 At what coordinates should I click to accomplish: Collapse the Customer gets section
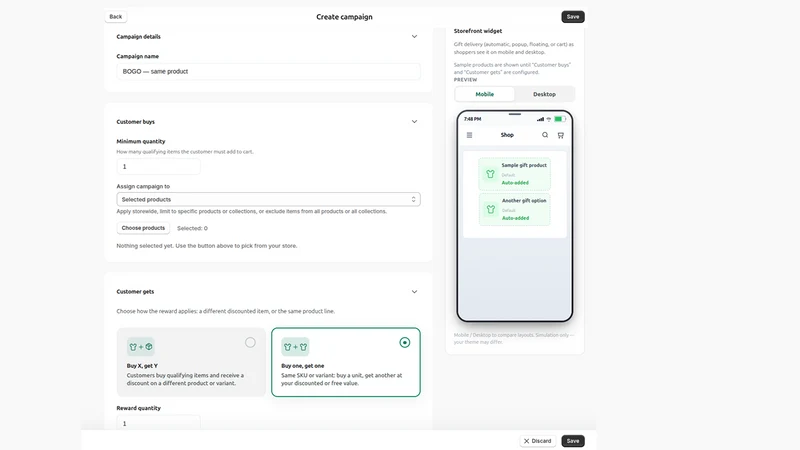[414, 292]
